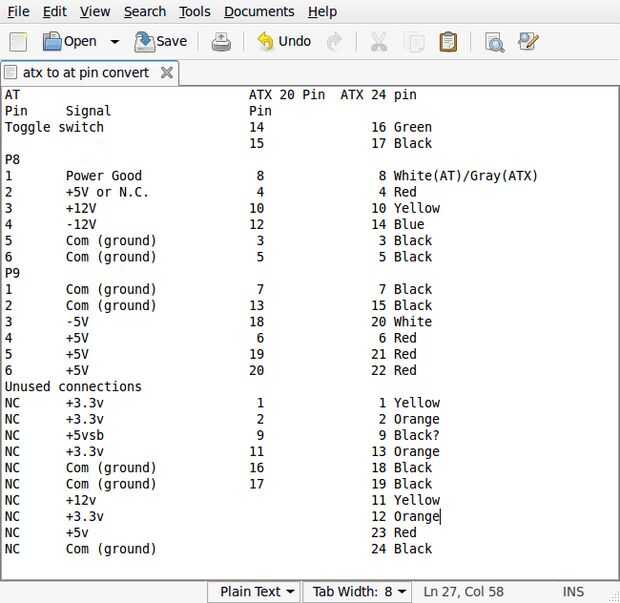Click the '21 Red' entry
620x603 pixels.
click(x=393, y=354)
